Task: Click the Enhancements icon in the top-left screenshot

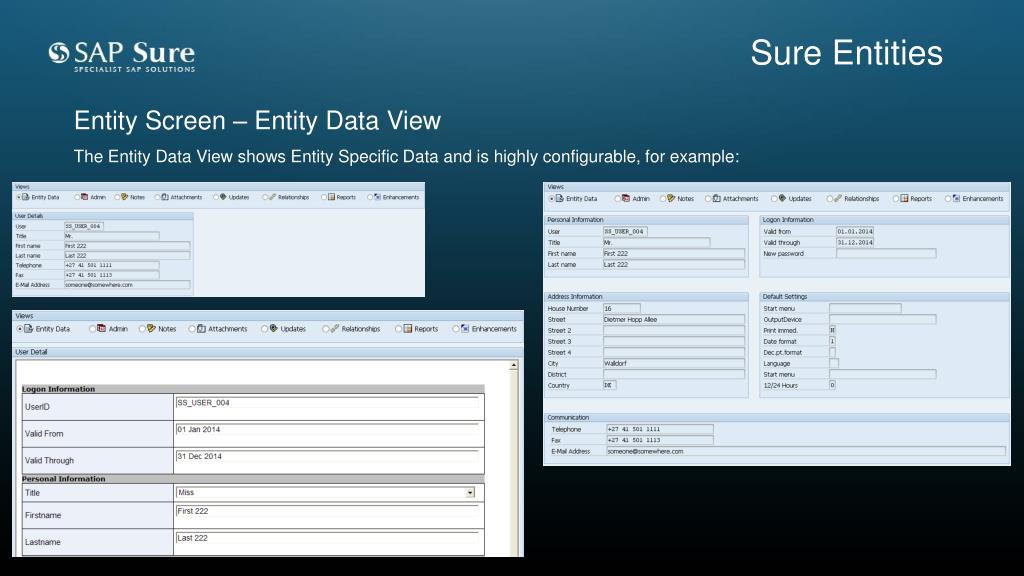Action: (377, 197)
